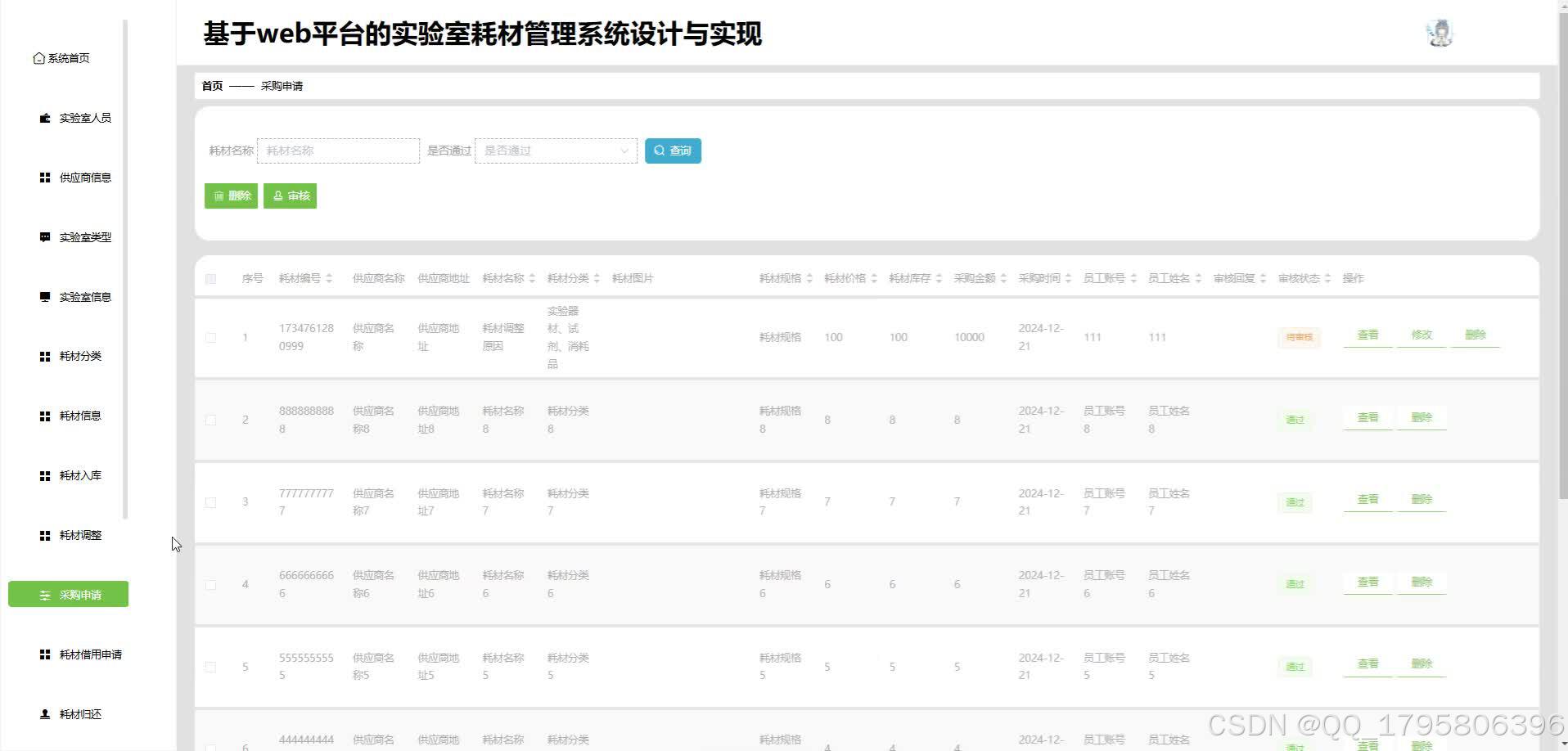Click the grid icon next to 耗材分类
Screen dimensions: 1568x751
coord(45,357)
